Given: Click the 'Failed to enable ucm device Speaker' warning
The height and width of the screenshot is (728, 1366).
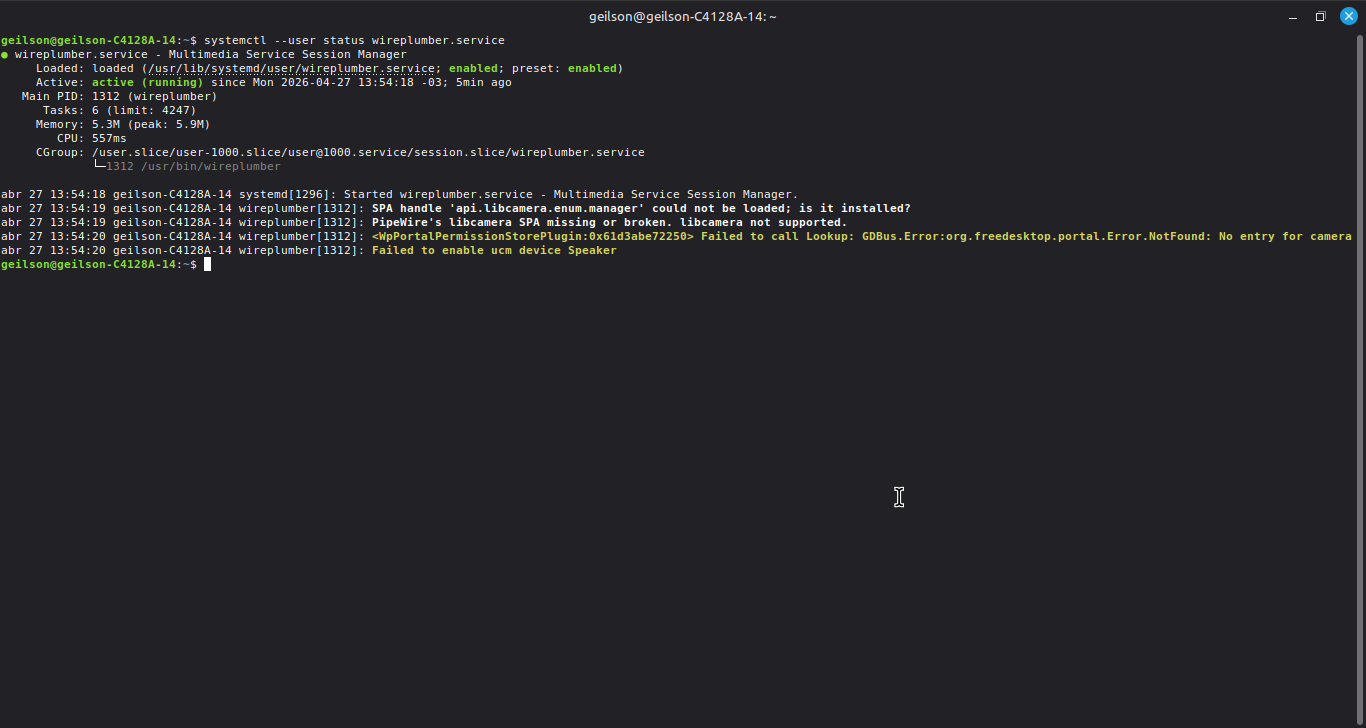Looking at the screenshot, I should point(494,250).
